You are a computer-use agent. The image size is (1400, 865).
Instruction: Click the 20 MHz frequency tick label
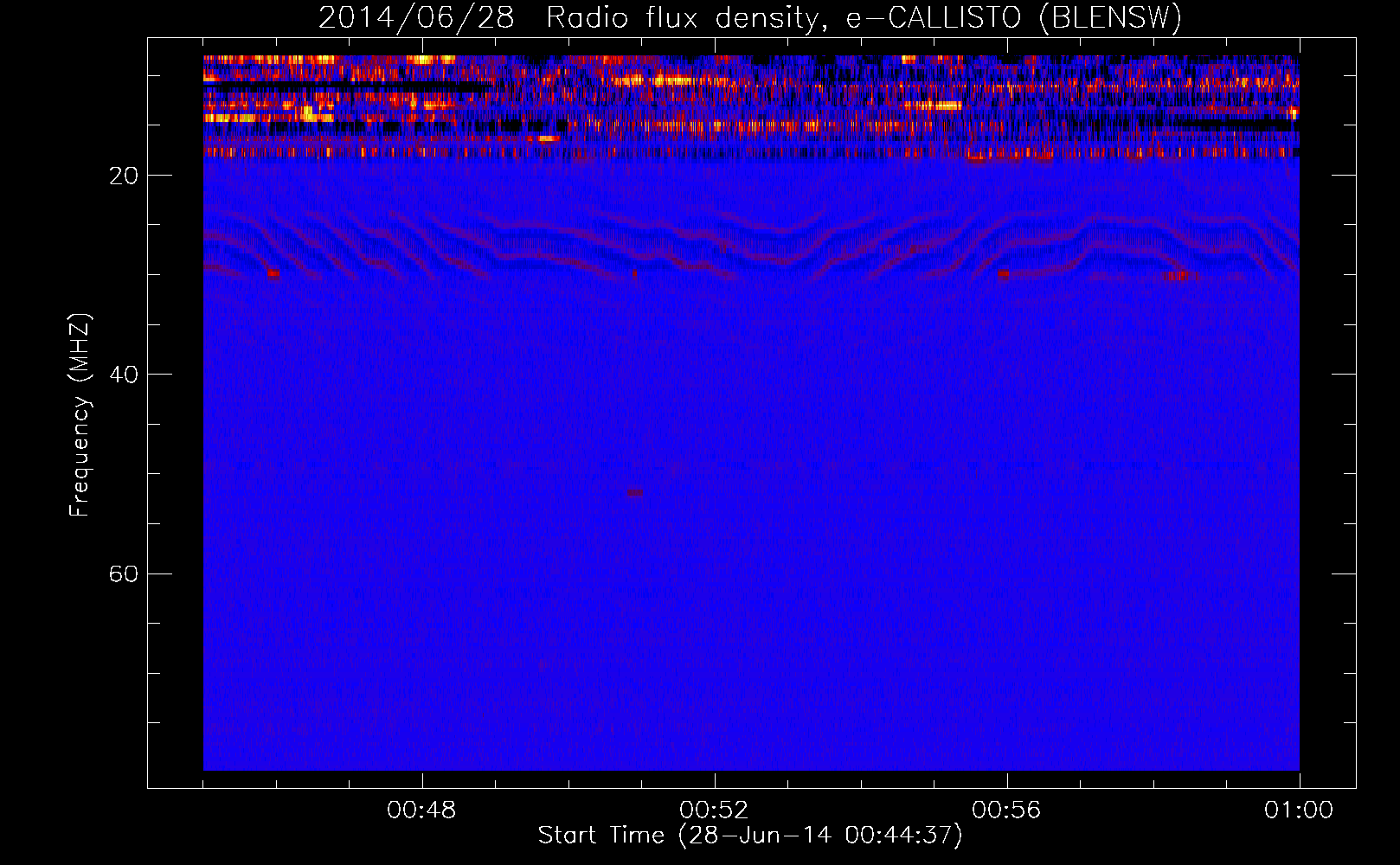point(125,176)
